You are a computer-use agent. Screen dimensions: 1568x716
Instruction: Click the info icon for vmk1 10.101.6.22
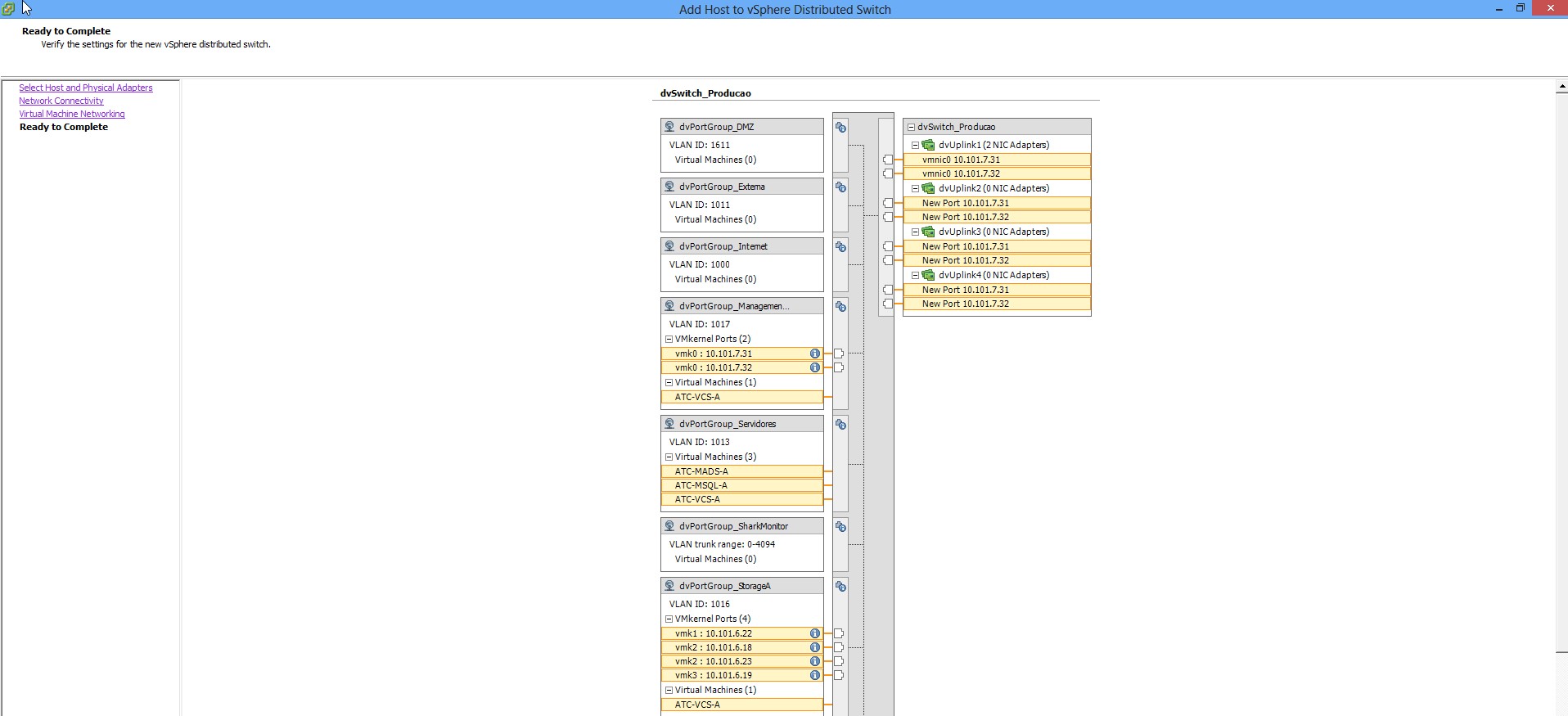[814, 633]
